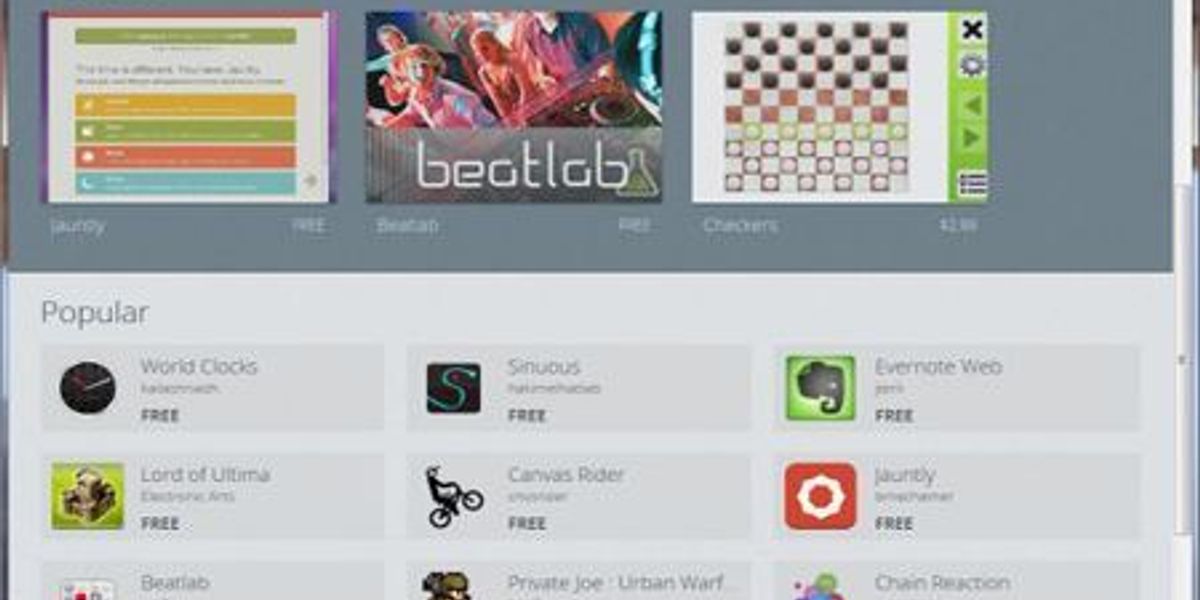1200x600 pixels.
Task: Click the Checkers price label
Action: click(958, 226)
